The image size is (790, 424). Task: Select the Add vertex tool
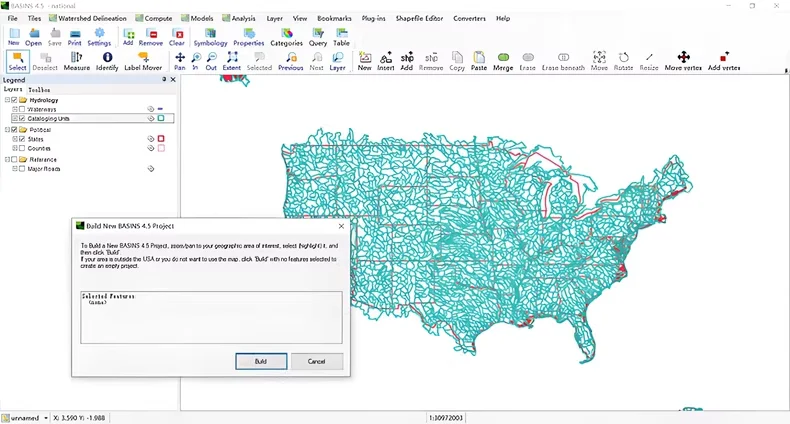pos(724,61)
